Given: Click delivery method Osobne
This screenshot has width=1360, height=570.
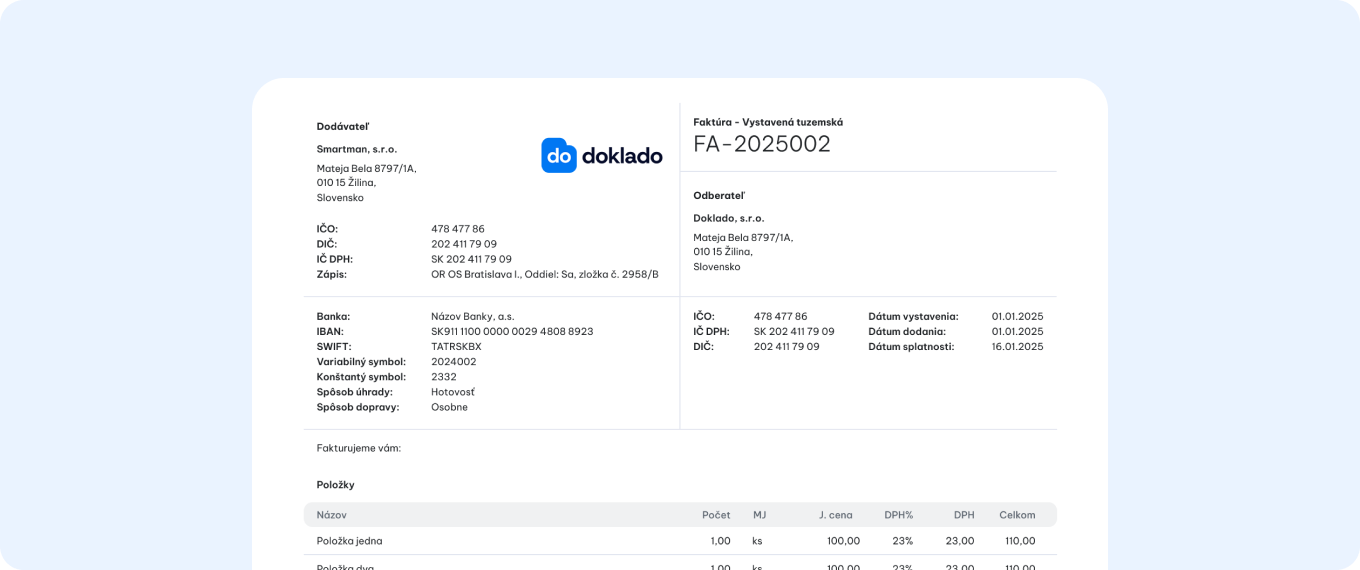Looking at the screenshot, I should (449, 407).
